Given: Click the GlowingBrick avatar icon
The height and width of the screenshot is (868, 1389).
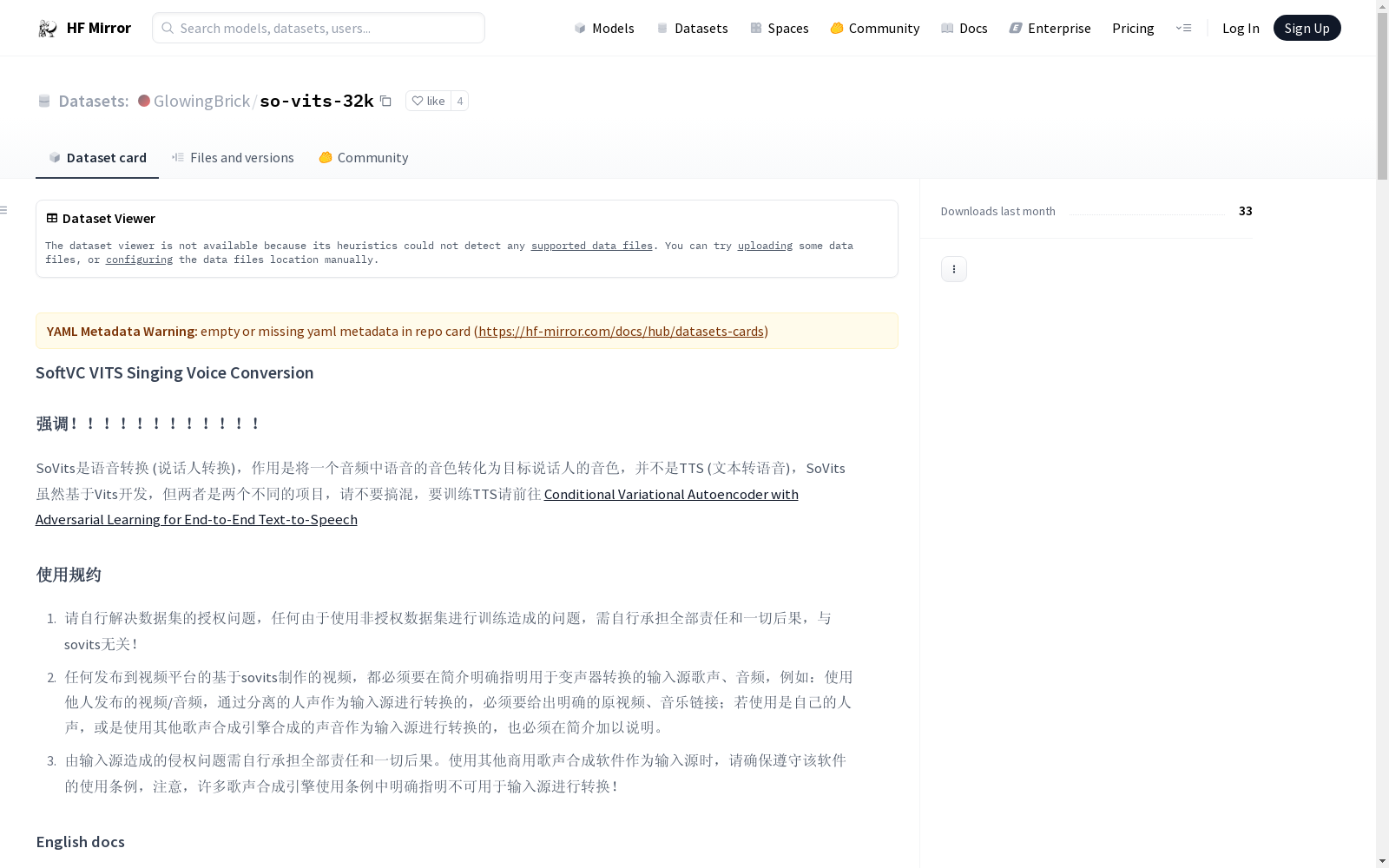Looking at the screenshot, I should pos(144,101).
